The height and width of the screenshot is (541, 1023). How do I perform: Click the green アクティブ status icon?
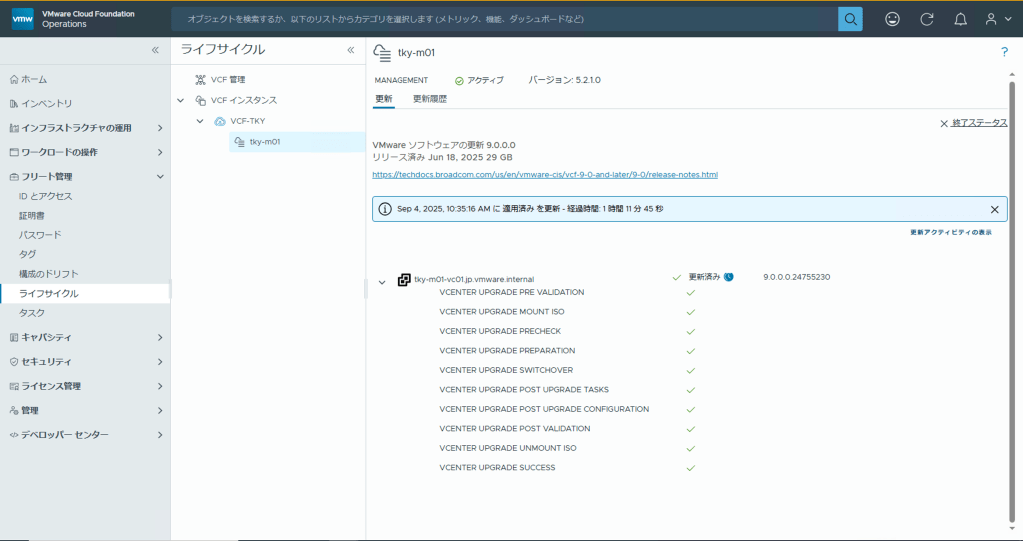click(x=459, y=80)
